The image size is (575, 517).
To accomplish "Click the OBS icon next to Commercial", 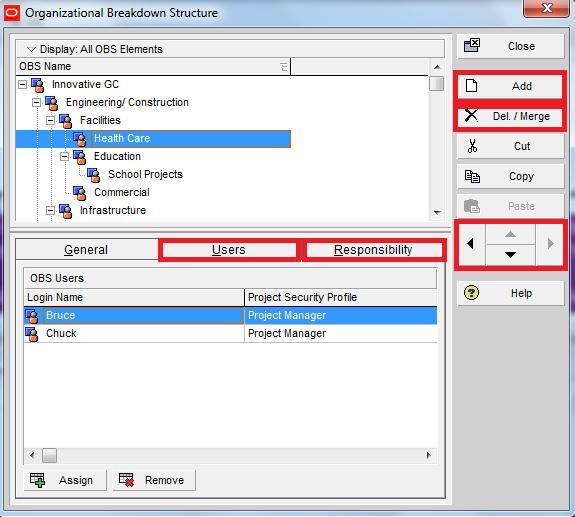I will pyautogui.click(x=80, y=193).
